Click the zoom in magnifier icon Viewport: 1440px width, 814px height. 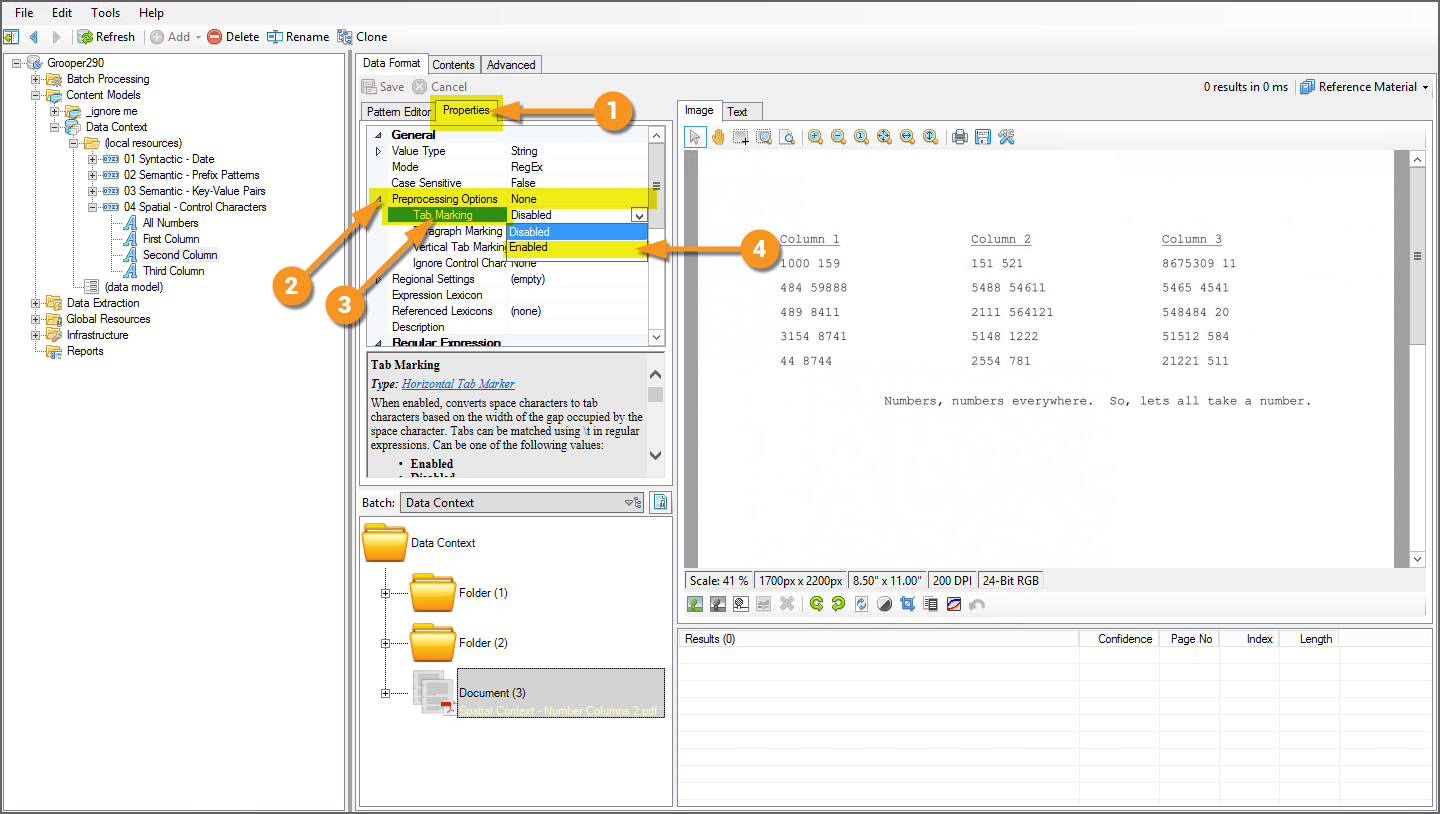[x=815, y=137]
